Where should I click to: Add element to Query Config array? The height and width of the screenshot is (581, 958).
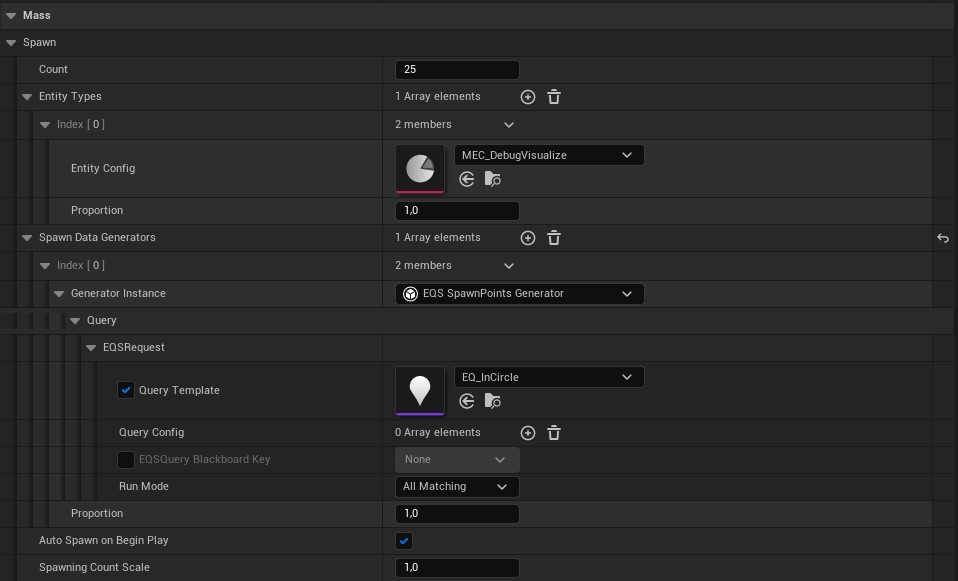528,433
